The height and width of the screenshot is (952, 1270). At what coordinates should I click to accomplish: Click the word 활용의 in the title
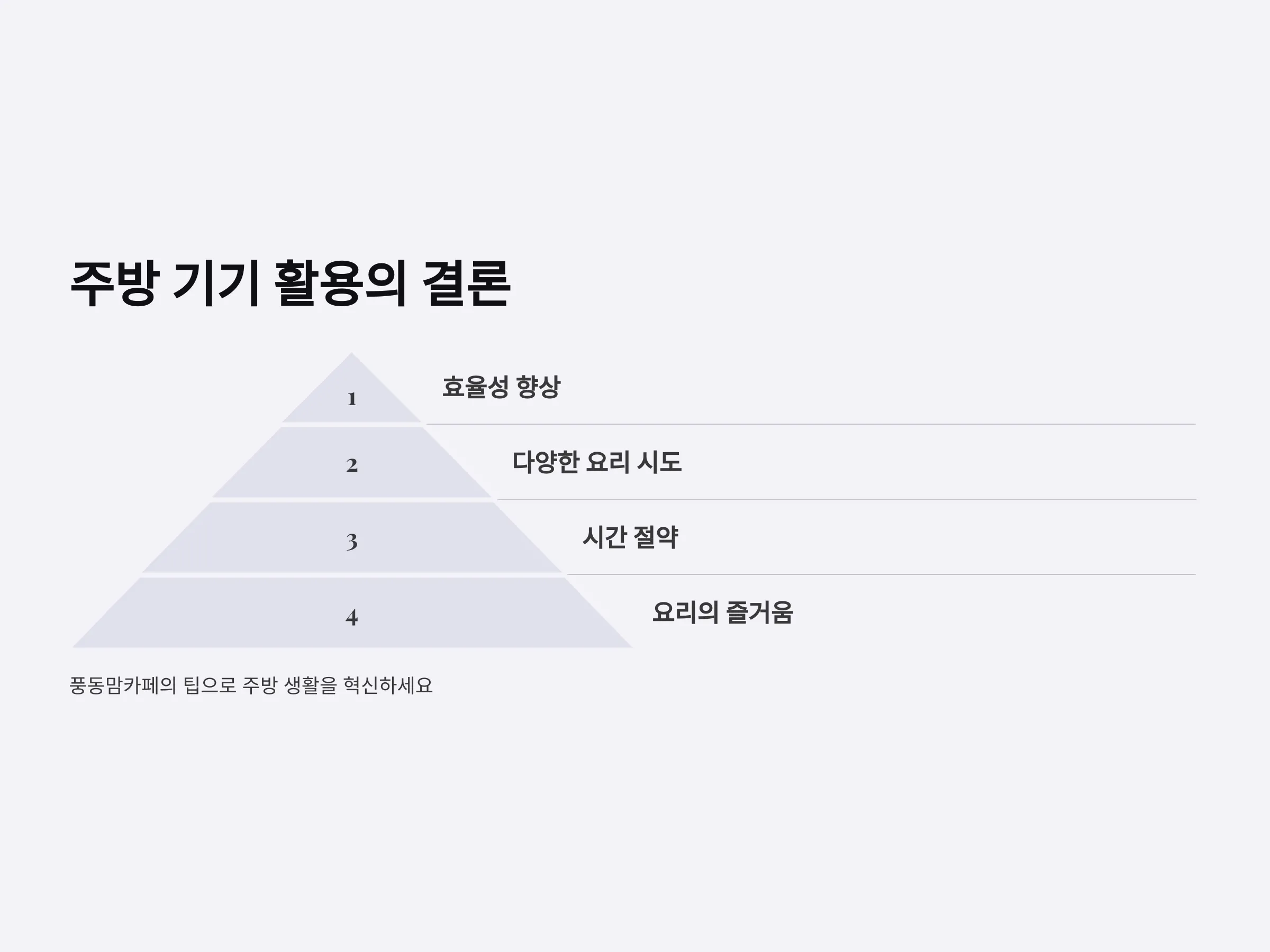[x=340, y=283]
